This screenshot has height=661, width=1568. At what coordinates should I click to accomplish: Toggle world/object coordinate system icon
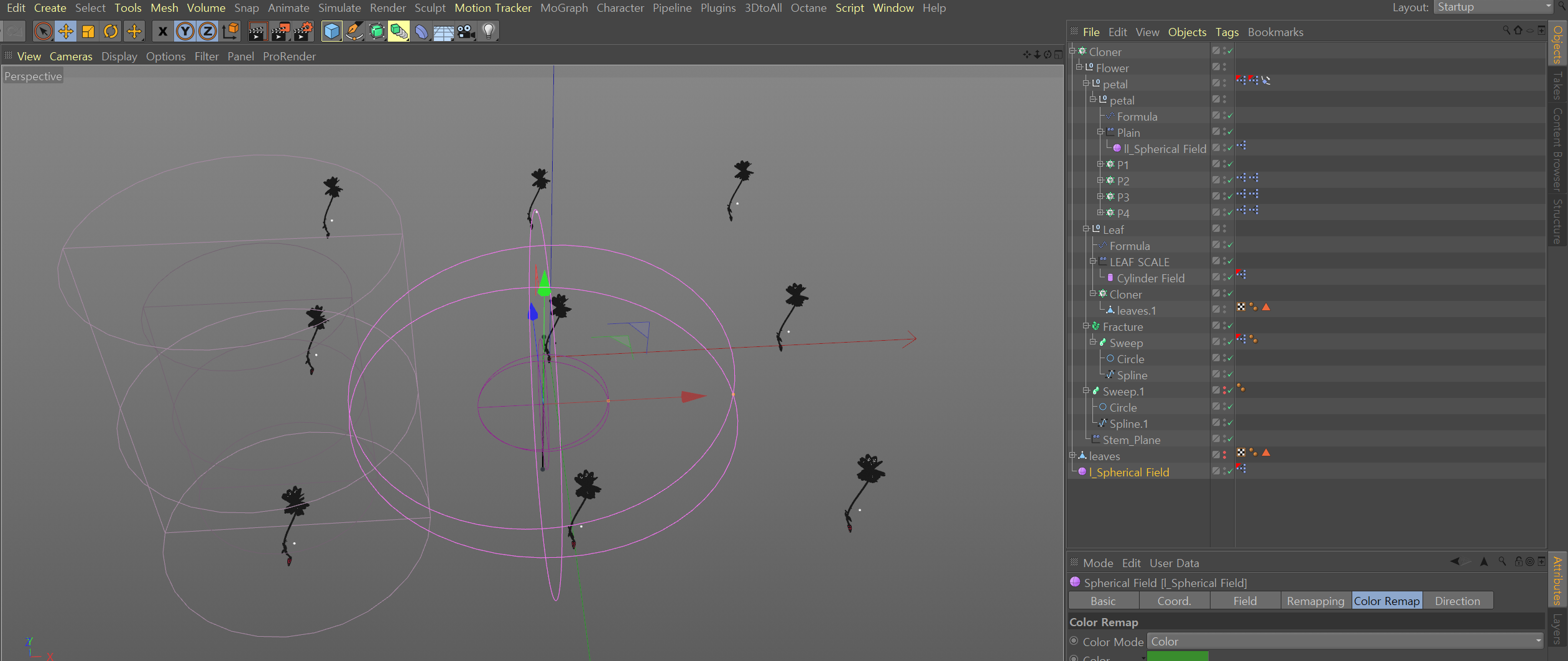[231, 31]
